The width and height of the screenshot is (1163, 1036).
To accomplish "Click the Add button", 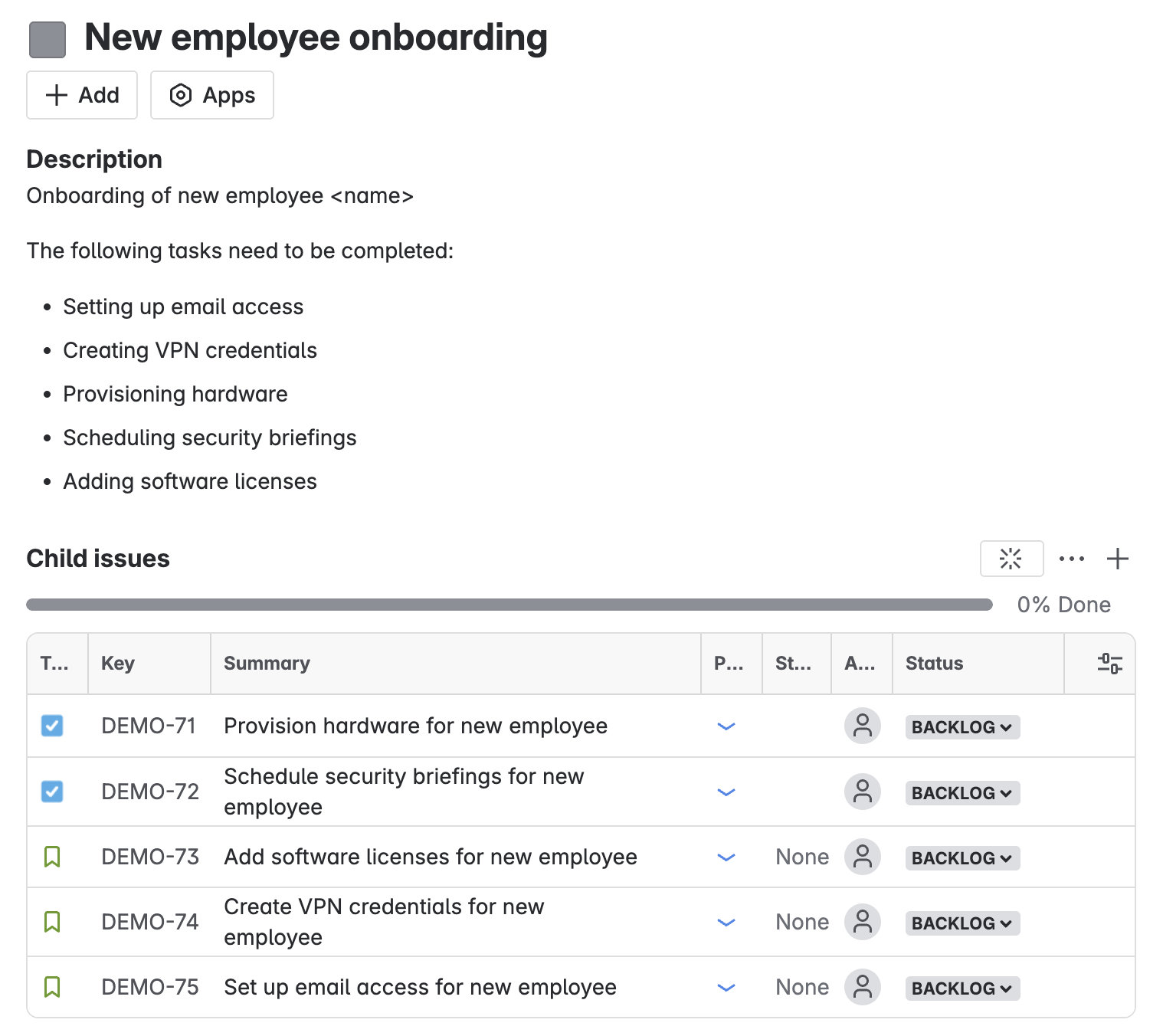I will point(82,95).
